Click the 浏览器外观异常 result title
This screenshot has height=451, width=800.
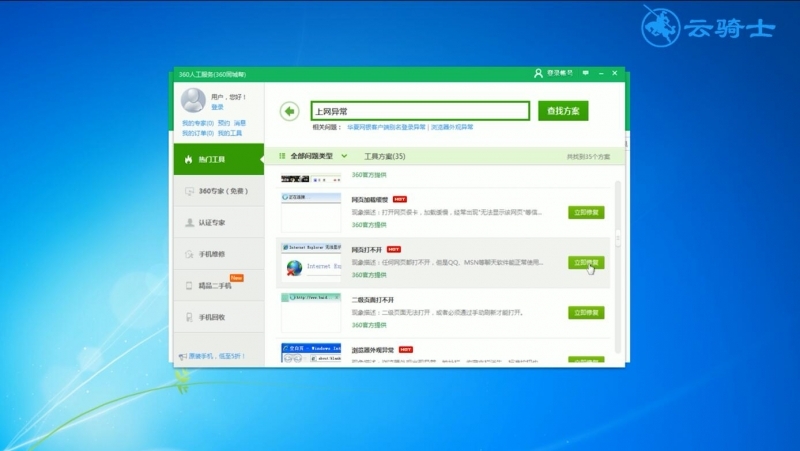tap(373, 350)
